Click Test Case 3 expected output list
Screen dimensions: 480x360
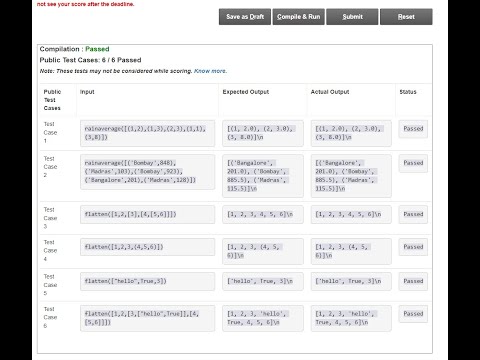click(x=263, y=214)
